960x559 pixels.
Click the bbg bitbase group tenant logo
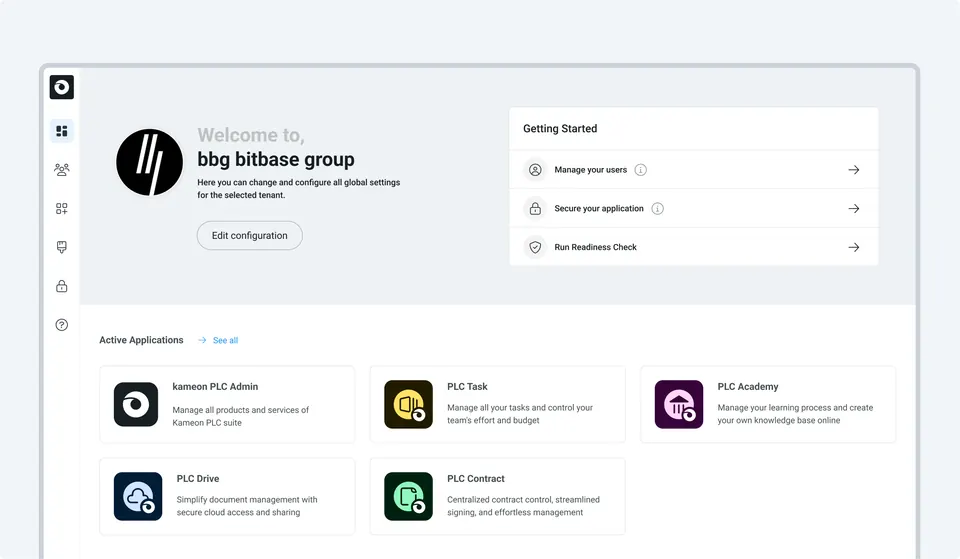[x=149, y=162]
